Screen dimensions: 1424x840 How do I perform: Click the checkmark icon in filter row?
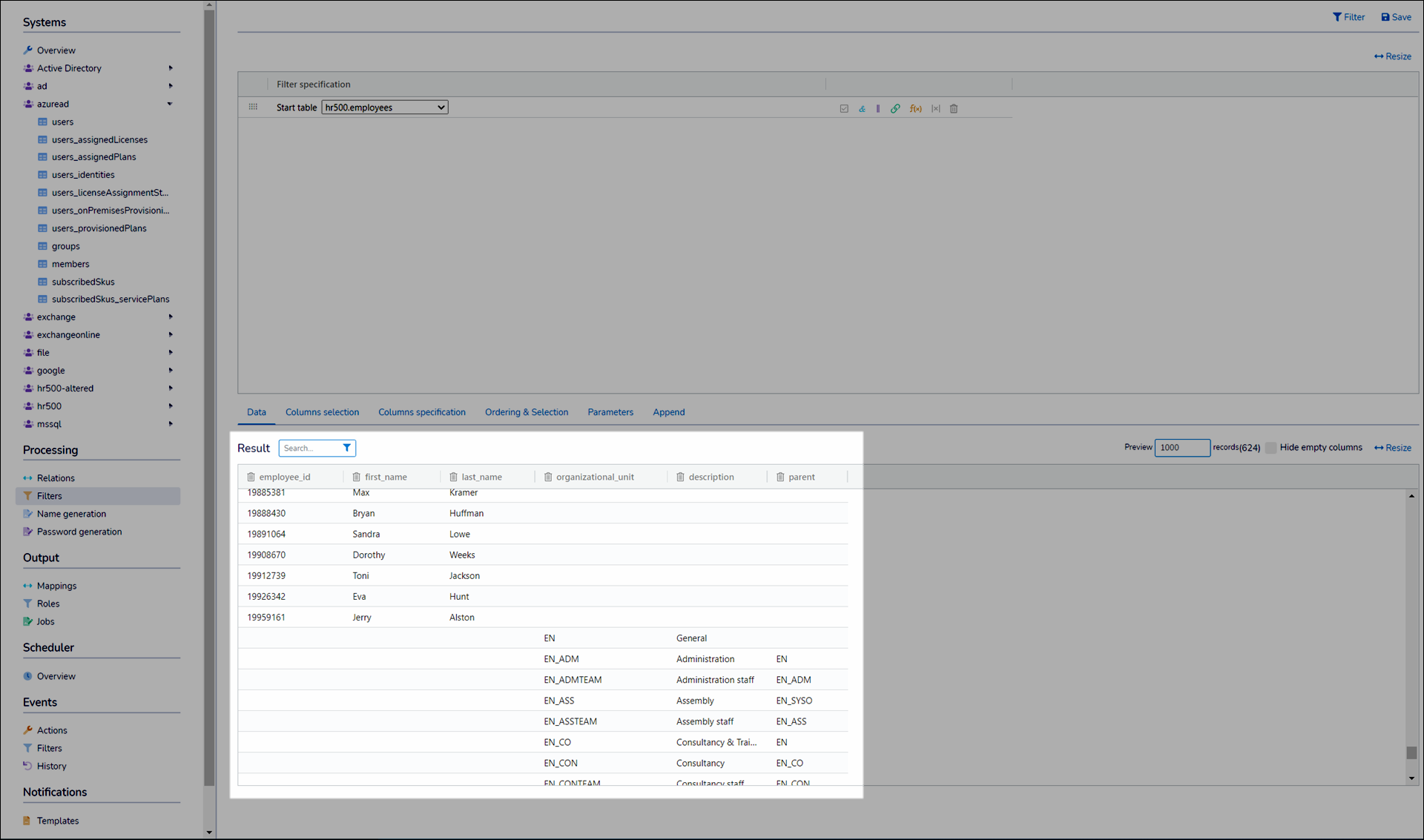(x=844, y=109)
